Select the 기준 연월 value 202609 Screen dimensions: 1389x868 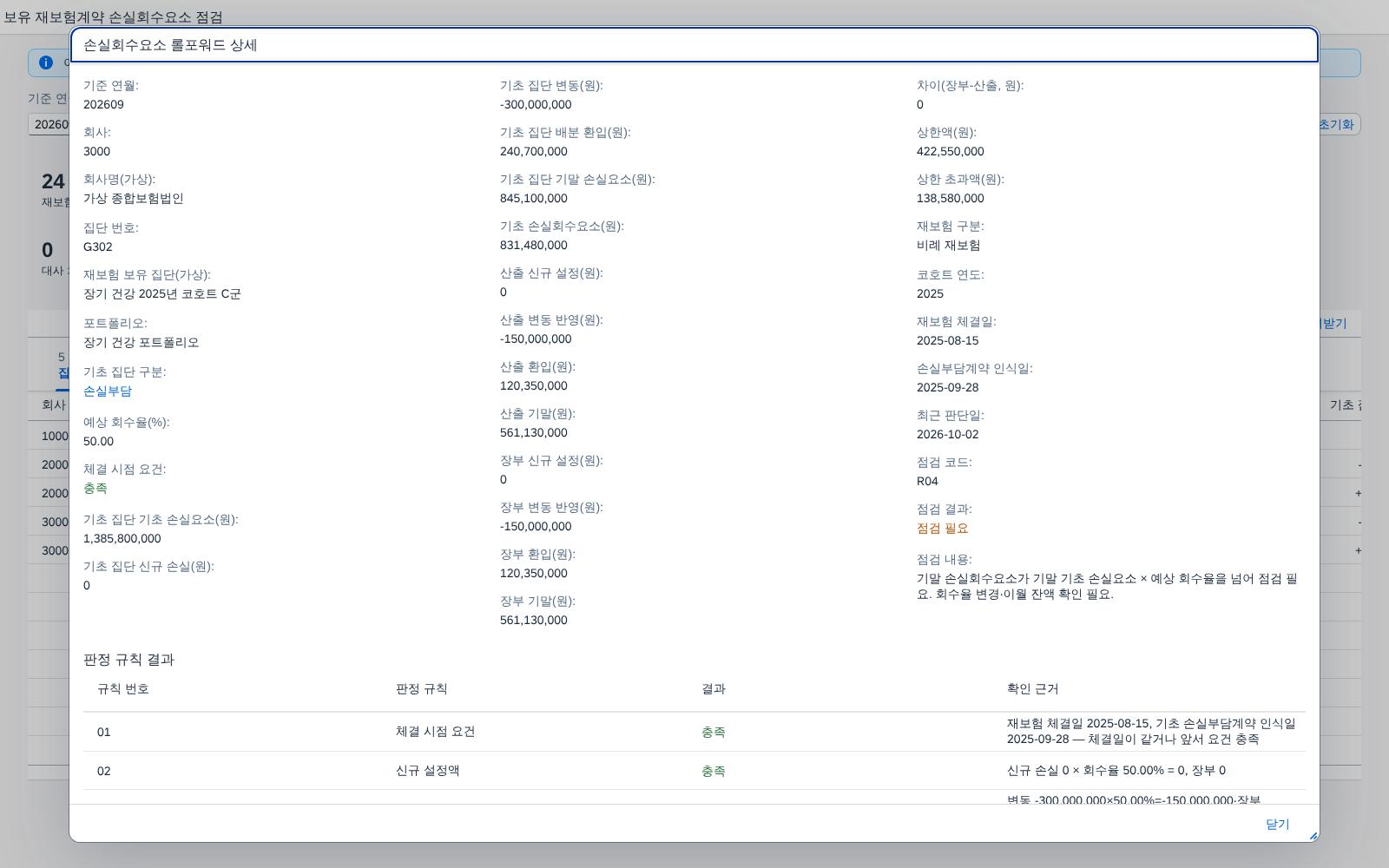(x=103, y=104)
